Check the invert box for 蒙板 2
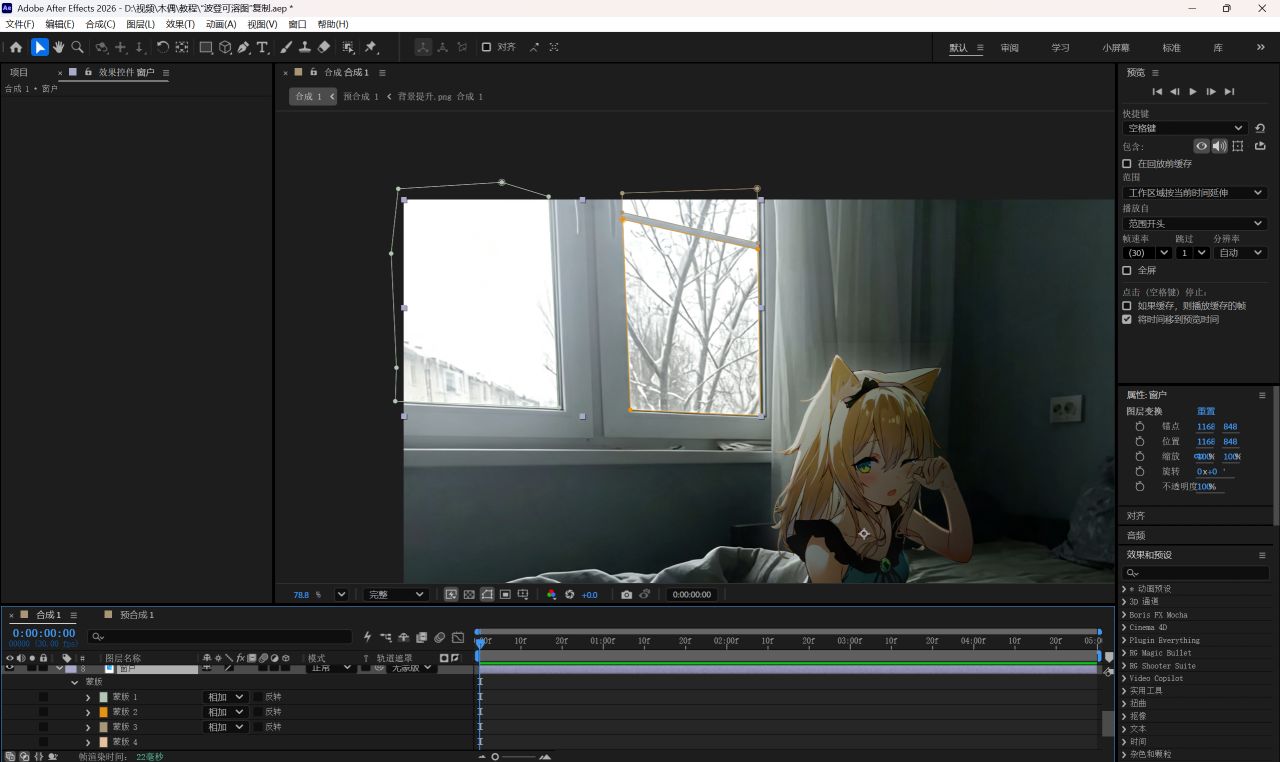This screenshot has width=1280, height=762. [258, 712]
